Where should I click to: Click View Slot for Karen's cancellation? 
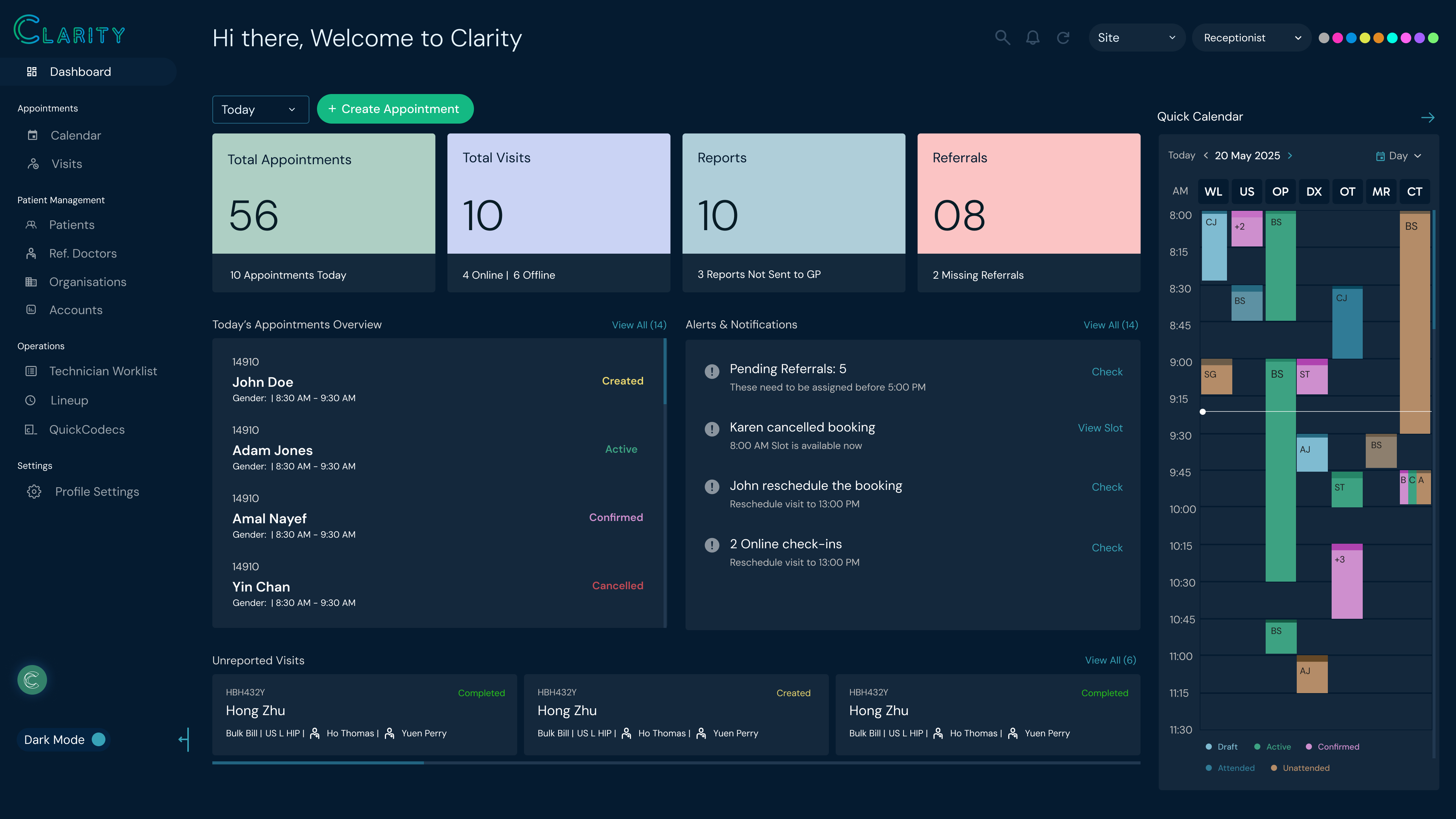click(x=1100, y=428)
